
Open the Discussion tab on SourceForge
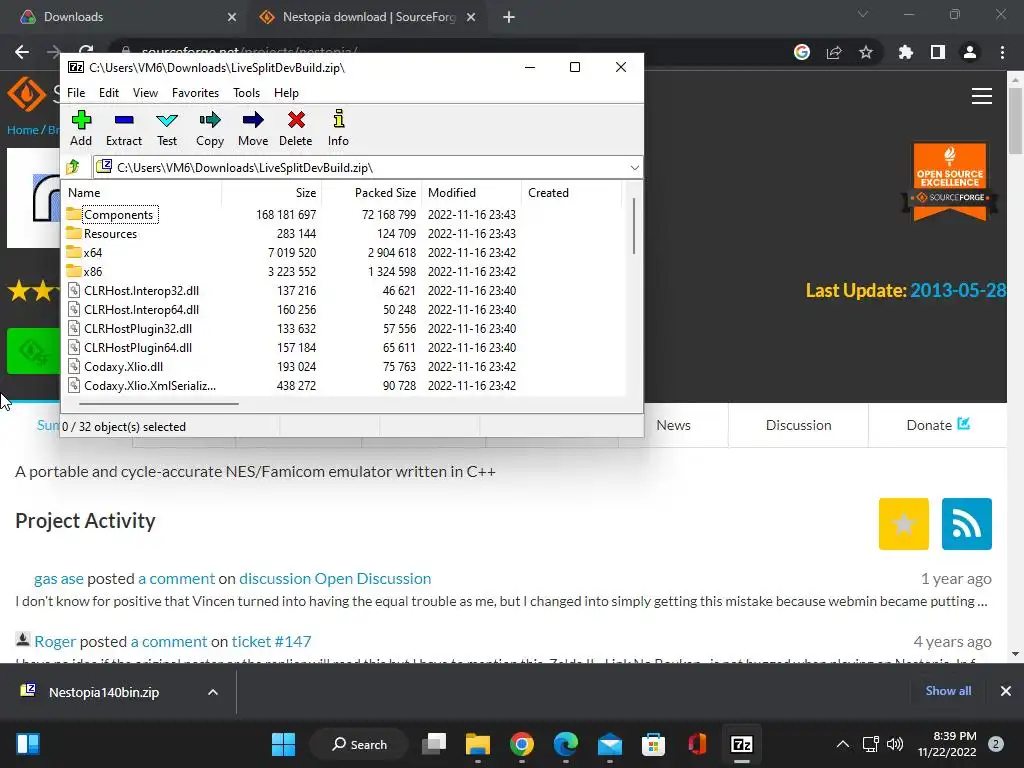pos(798,425)
